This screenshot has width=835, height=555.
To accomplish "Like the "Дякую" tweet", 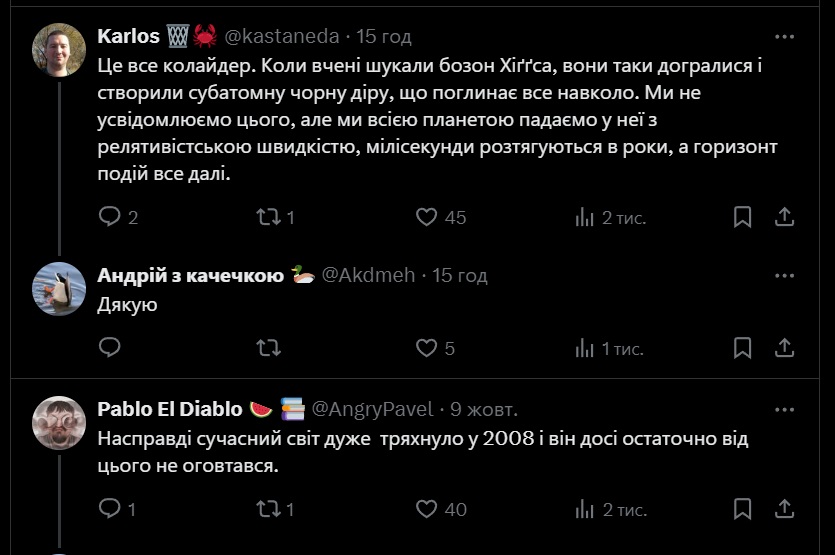I will point(427,347).
